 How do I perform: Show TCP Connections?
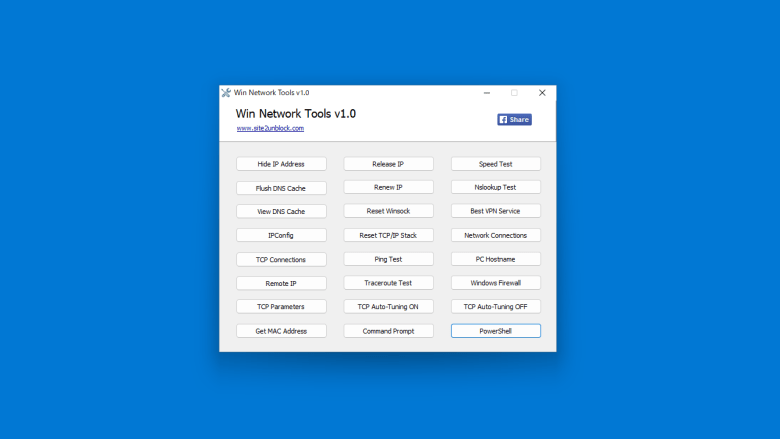(x=281, y=260)
